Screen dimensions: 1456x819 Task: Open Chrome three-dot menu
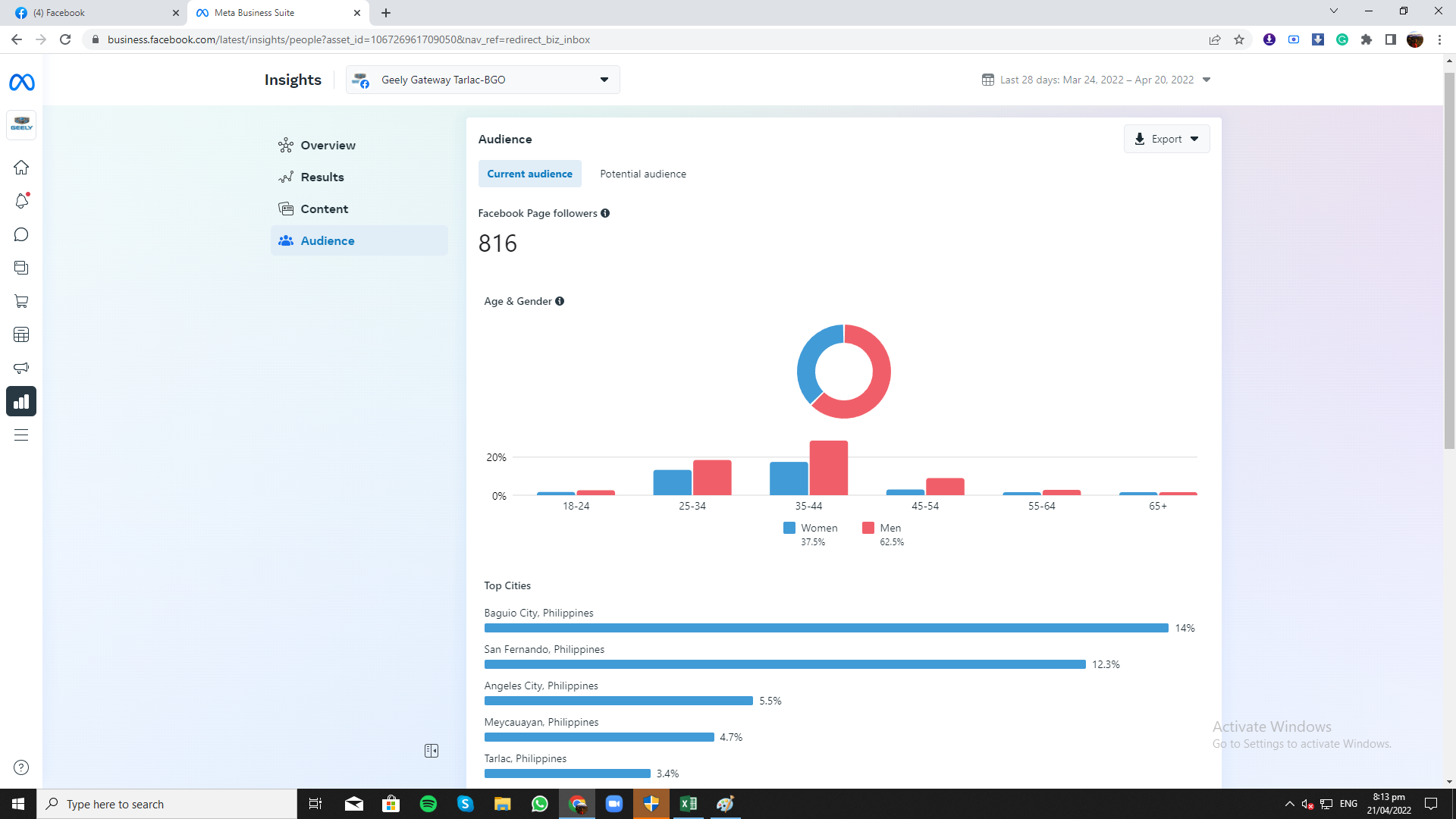click(1439, 39)
